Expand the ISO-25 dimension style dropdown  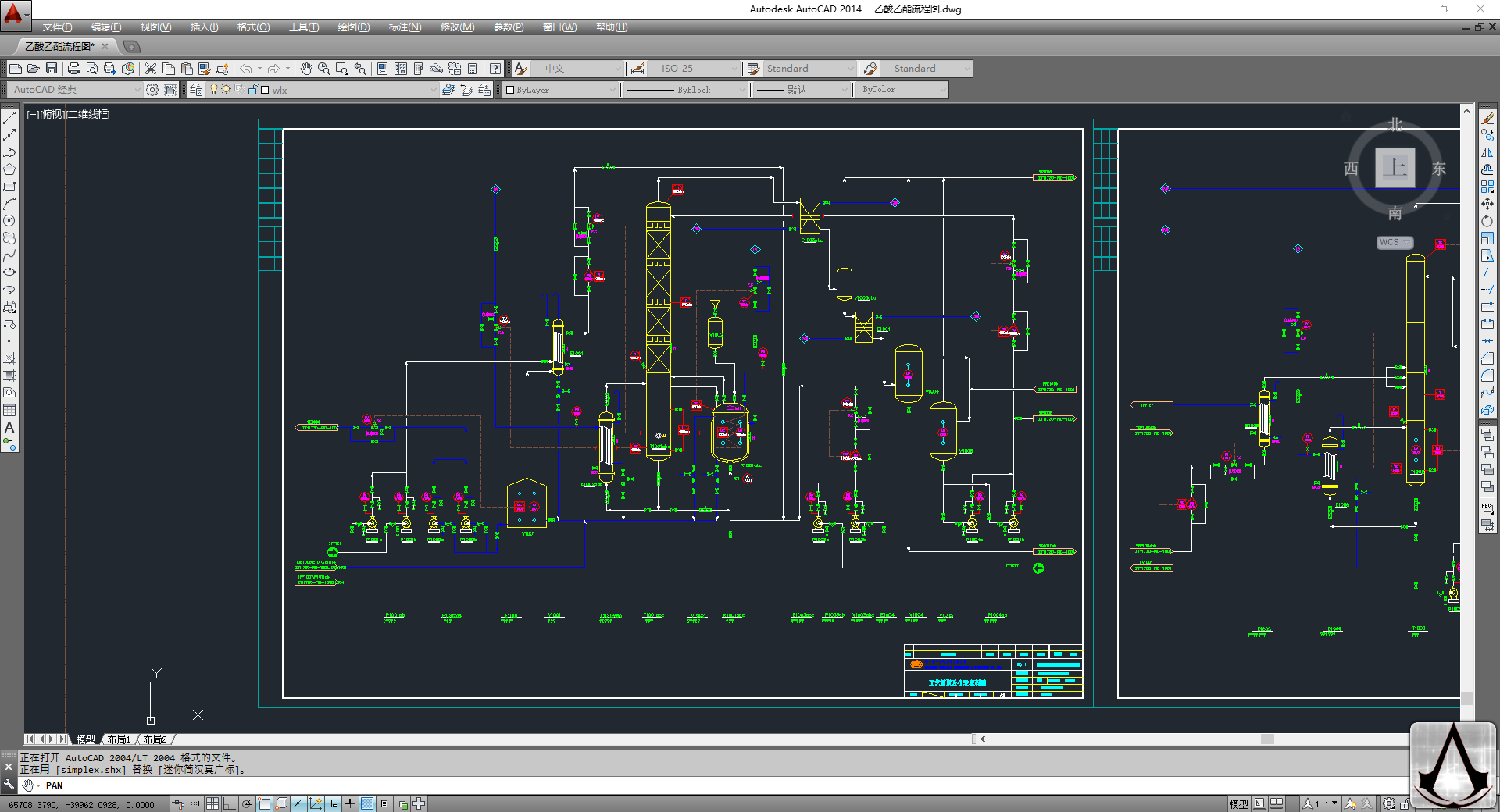[734, 69]
